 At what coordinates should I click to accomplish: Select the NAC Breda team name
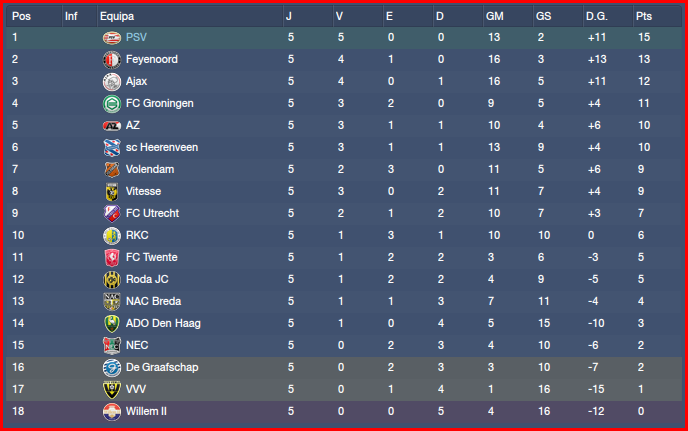152,301
